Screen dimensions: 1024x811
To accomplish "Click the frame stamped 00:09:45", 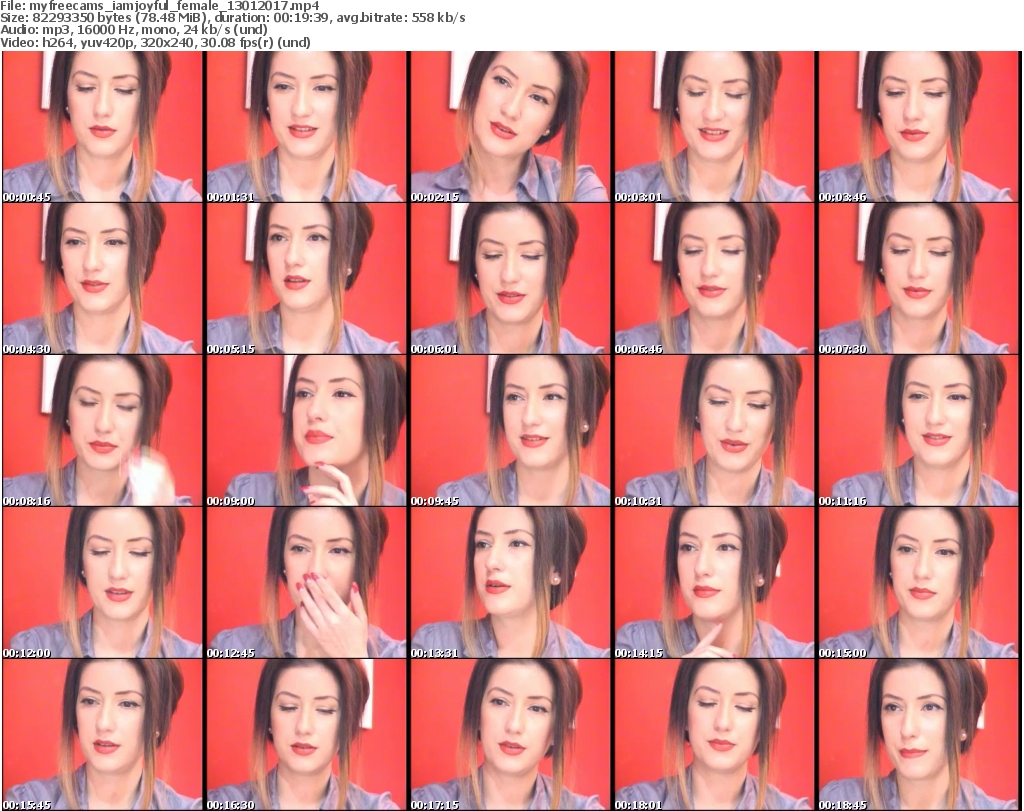I will click(510, 431).
